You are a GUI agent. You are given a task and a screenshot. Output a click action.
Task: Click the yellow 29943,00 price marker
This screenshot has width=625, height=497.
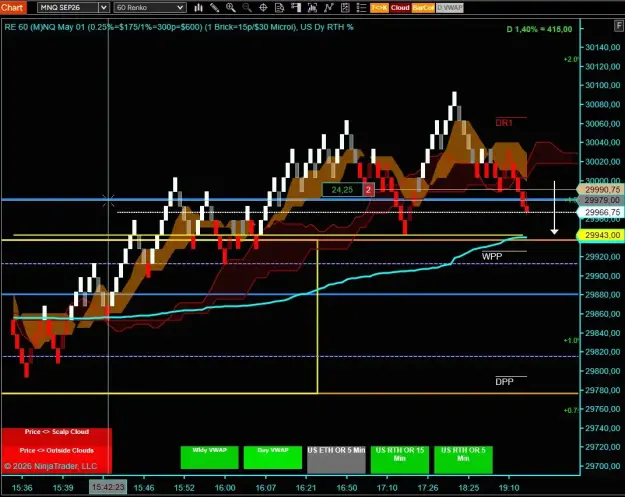tap(602, 235)
